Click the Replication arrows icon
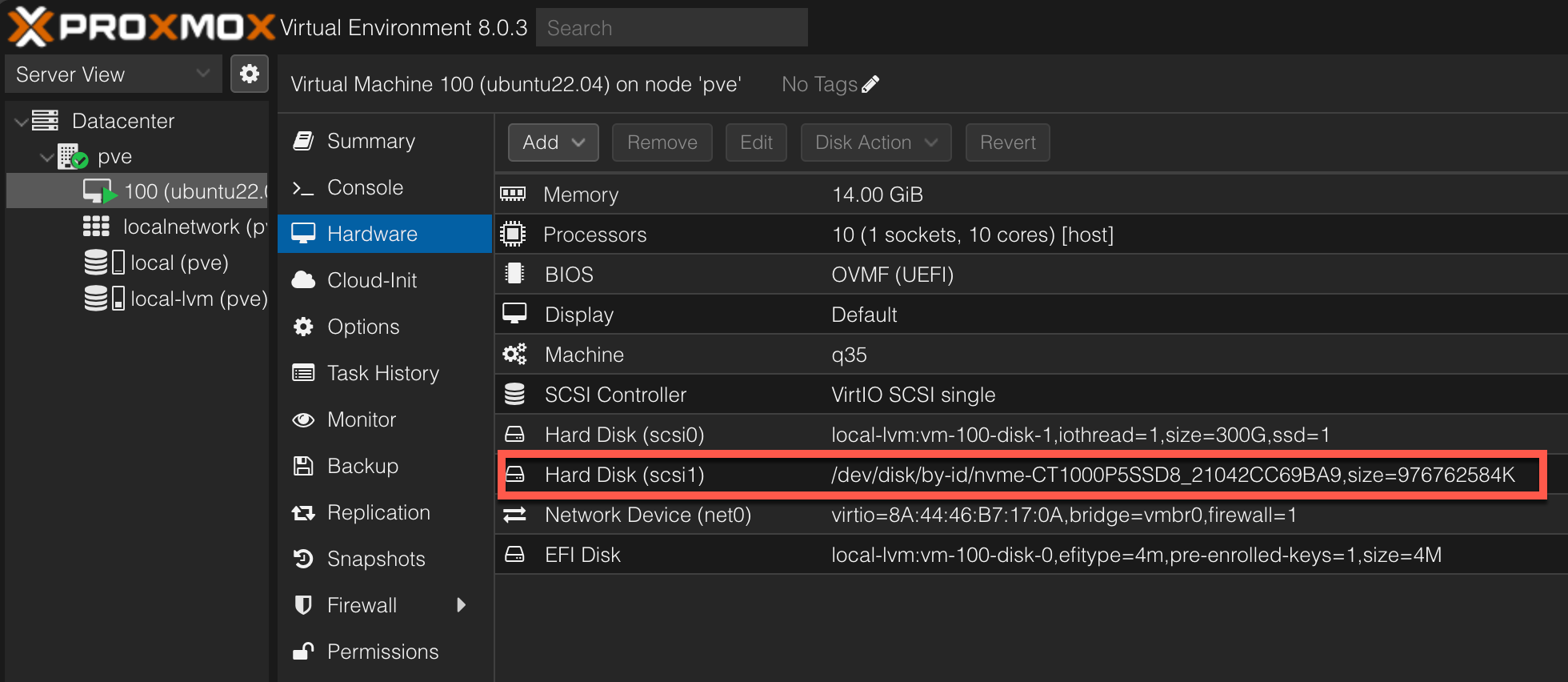This screenshot has height=682, width=1568. (303, 512)
